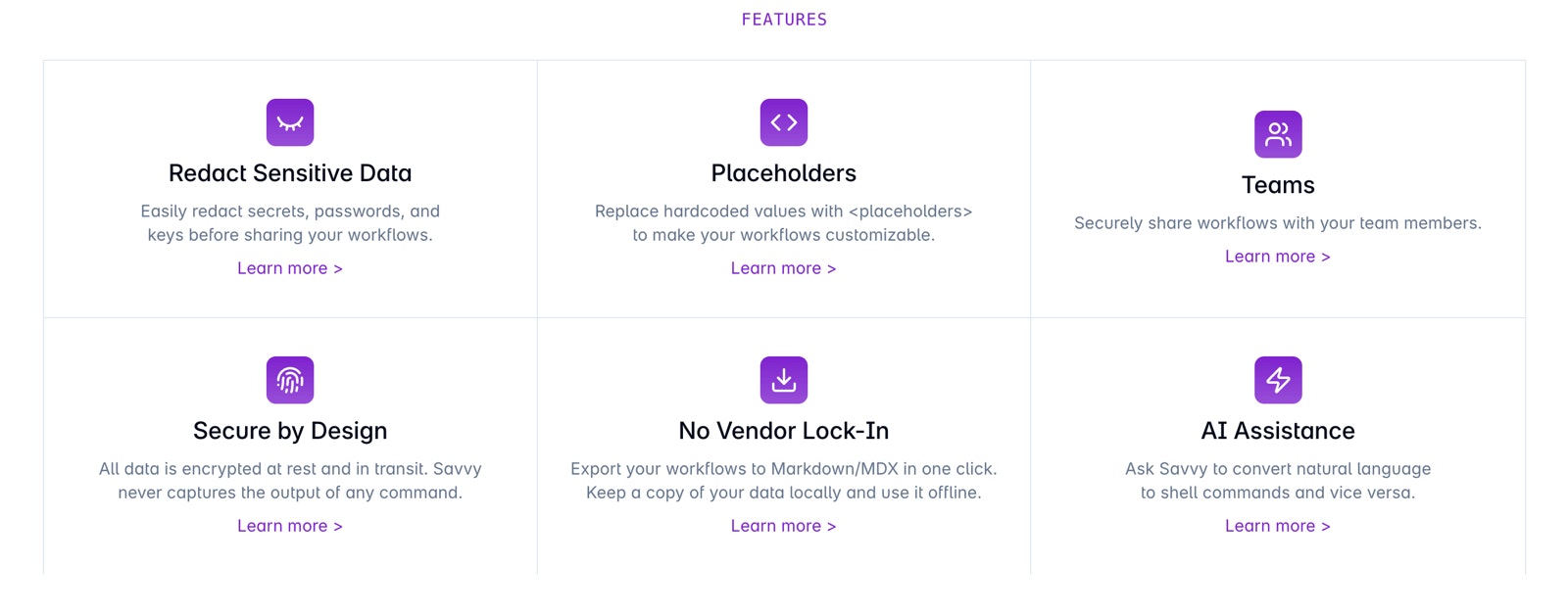Click the download icon for No Vendor Lock-In
Image resolution: width=1568 pixels, height=613 pixels.
pos(784,380)
